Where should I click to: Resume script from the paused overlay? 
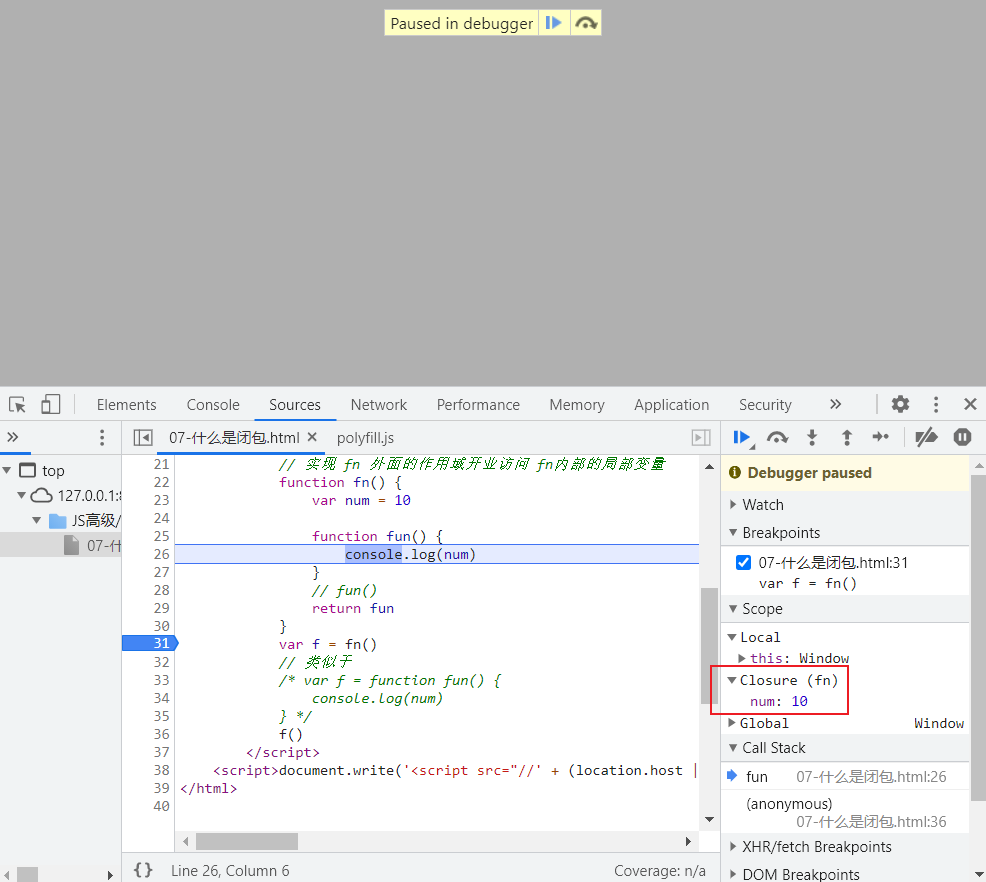(553, 23)
